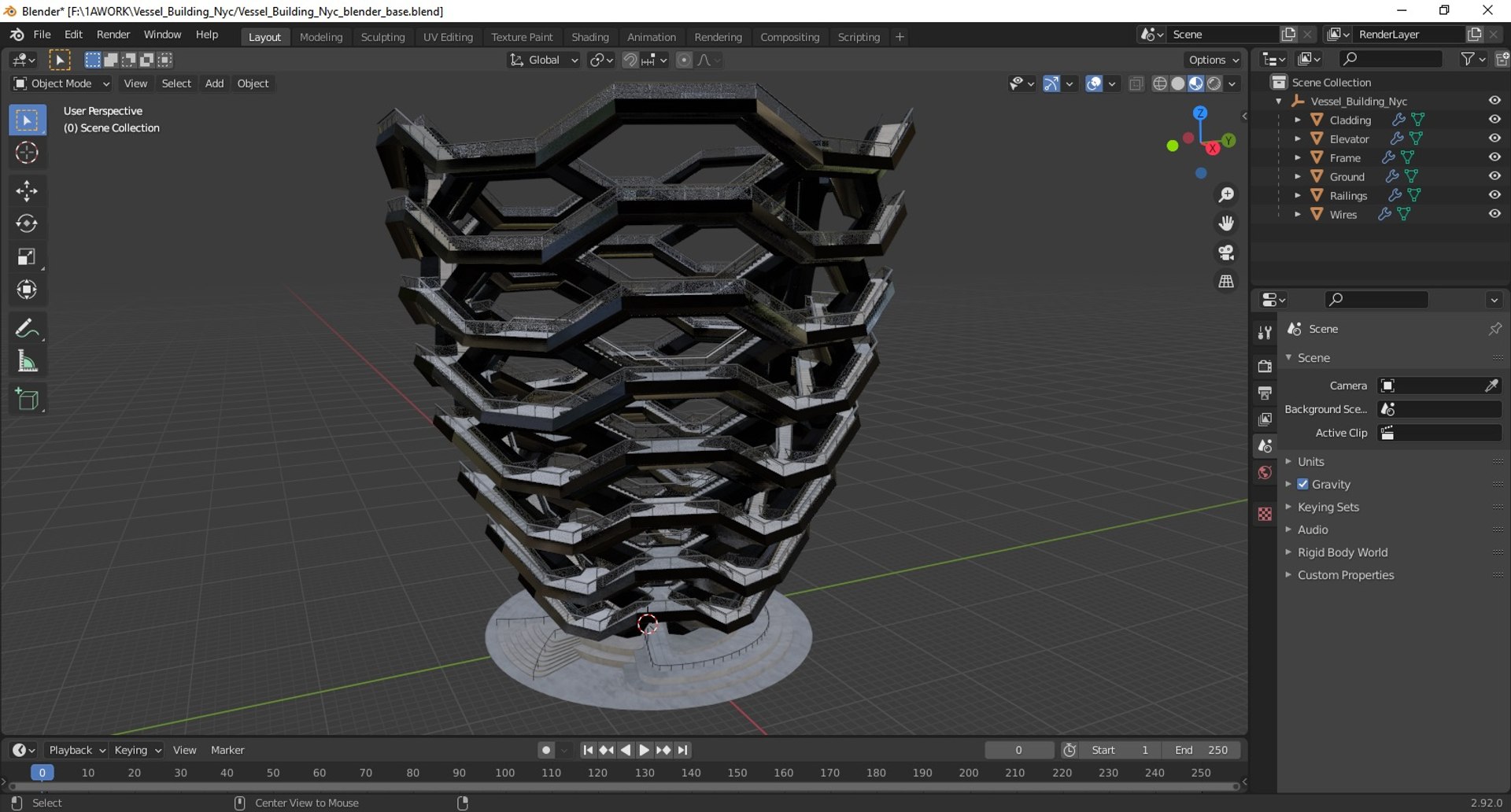The width and height of the screenshot is (1511, 812).
Task: Open the Output properties tab
Action: click(1265, 393)
